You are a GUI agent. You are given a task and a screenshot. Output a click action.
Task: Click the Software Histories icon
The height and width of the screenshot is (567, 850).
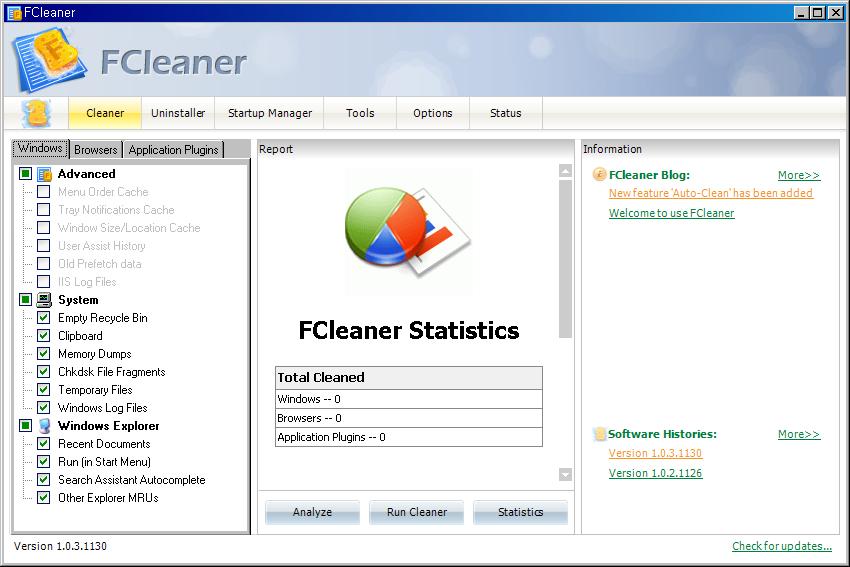coord(599,434)
